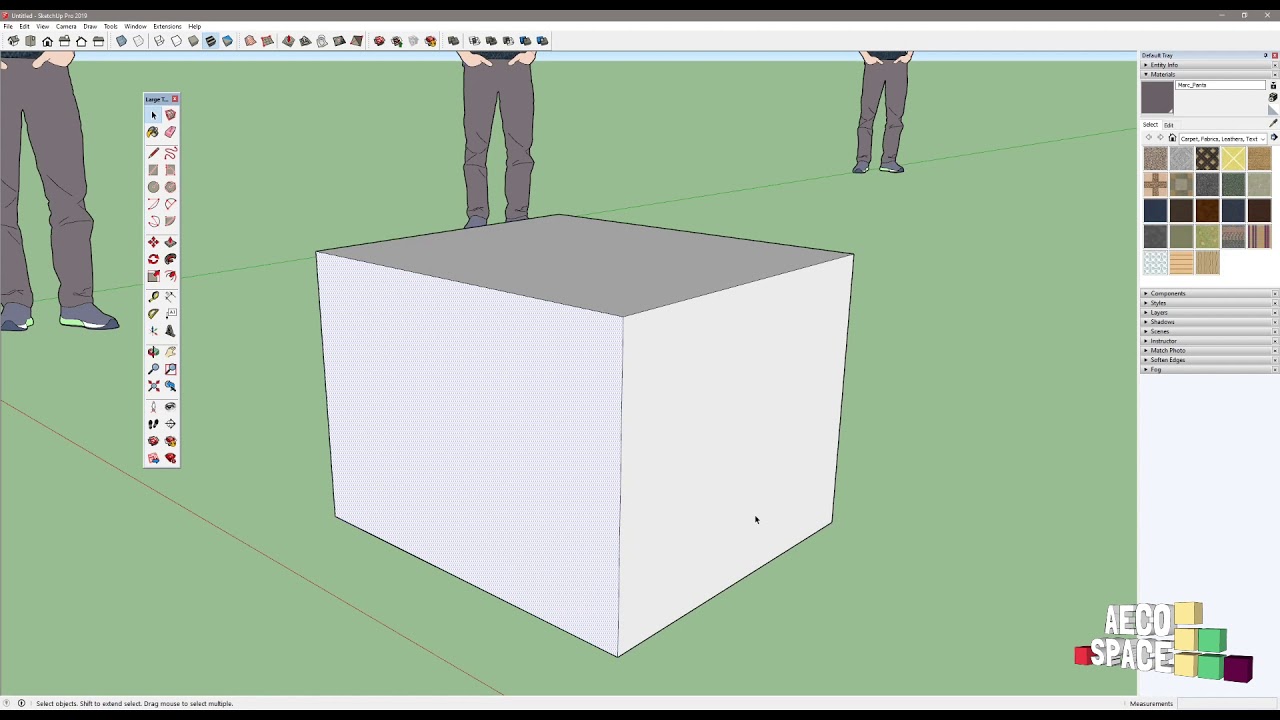Switch to materials Edit tab
Screen dimensions: 1280x720
pos(1168,125)
